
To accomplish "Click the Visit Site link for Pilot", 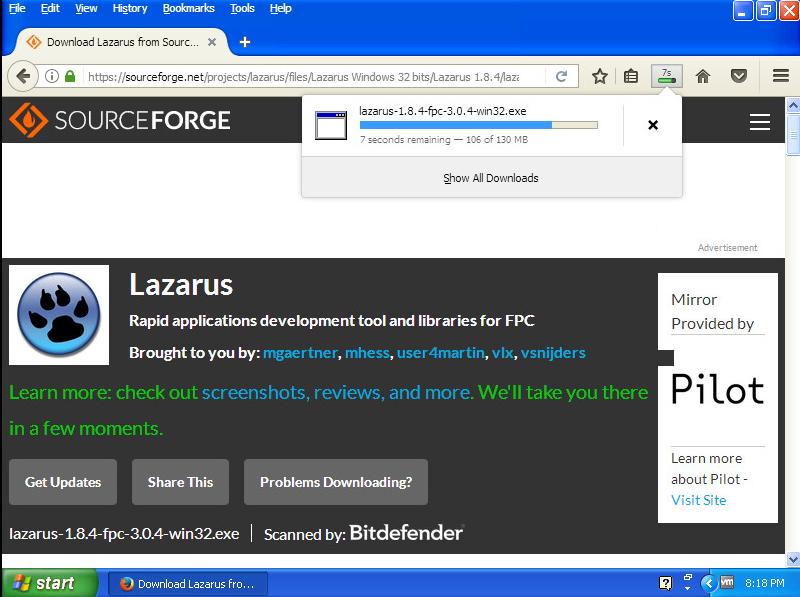I will 698,500.
